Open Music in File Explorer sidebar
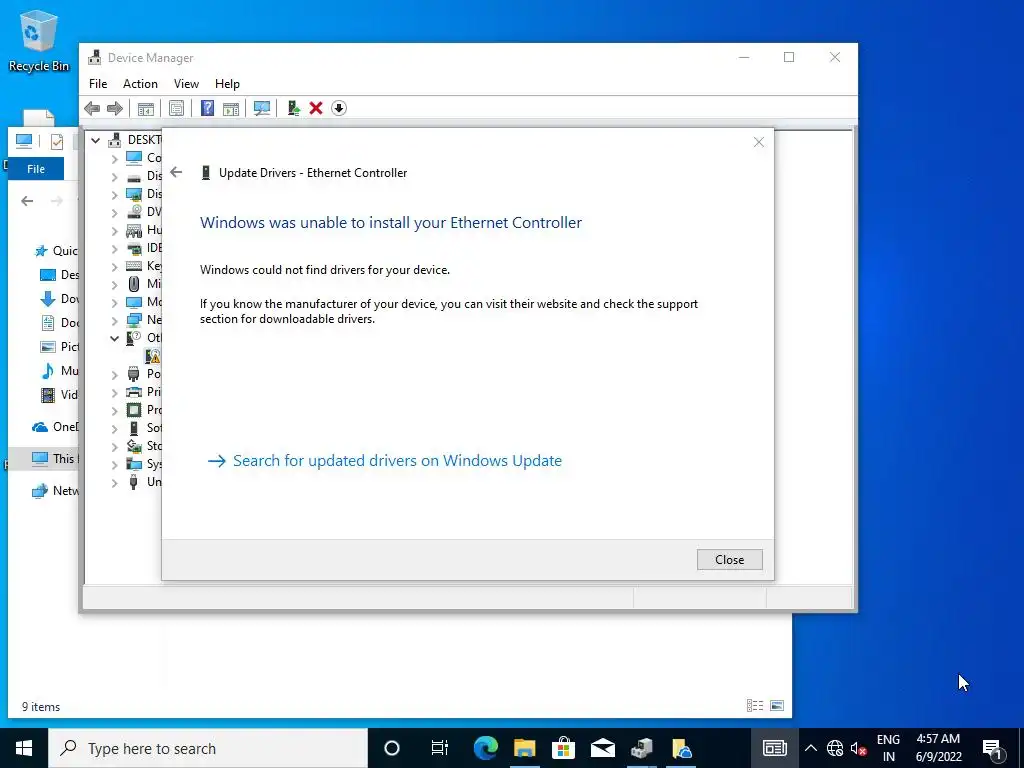This screenshot has width=1024, height=768. click(x=59, y=371)
